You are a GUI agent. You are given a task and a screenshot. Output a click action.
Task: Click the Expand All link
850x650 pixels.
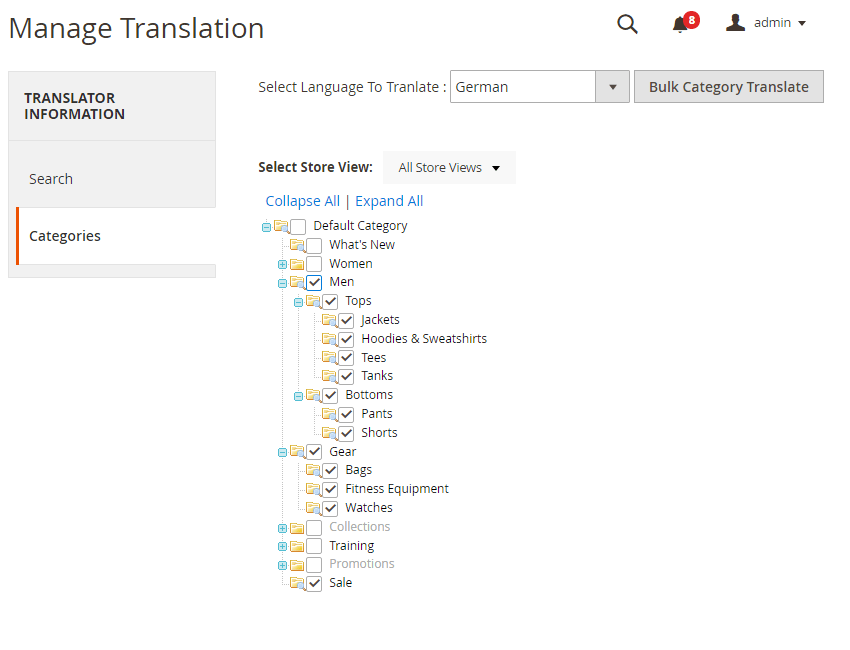point(389,201)
